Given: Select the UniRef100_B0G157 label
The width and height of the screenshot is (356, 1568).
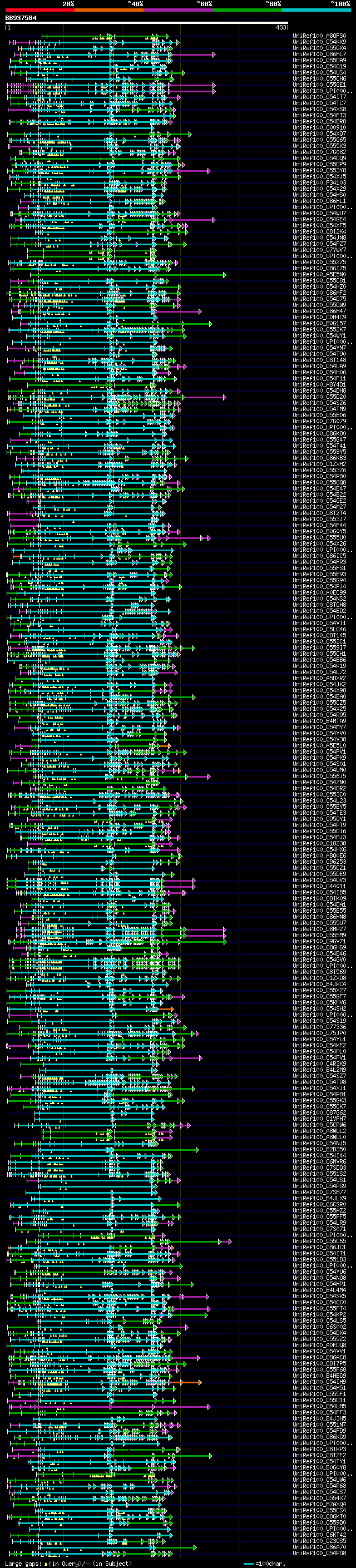Looking at the screenshot, I should (x=319, y=323).
